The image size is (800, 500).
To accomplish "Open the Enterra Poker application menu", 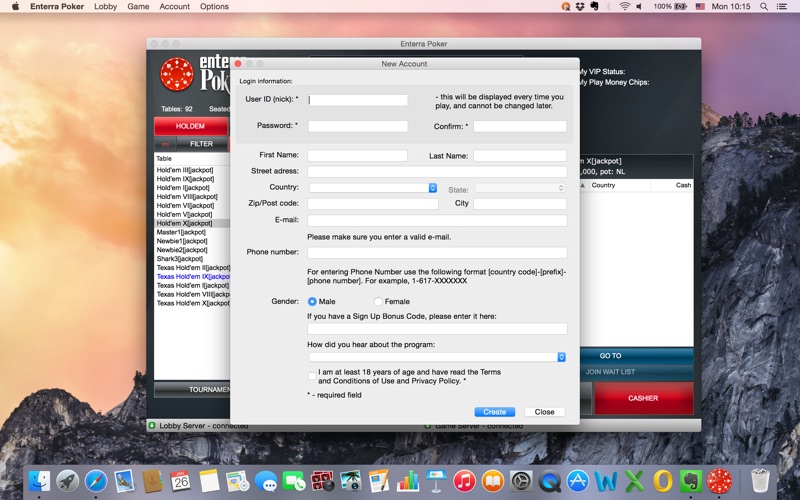I will click(57, 7).
